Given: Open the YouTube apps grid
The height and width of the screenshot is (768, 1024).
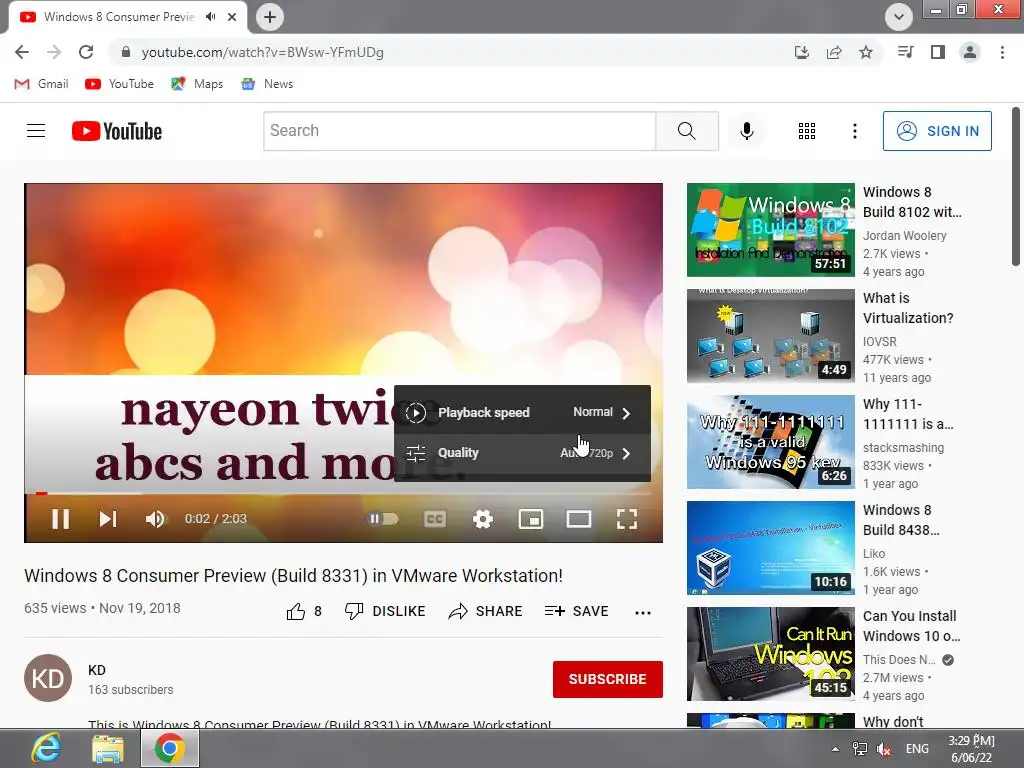Looking at the screenshot, I should [807, 131].
